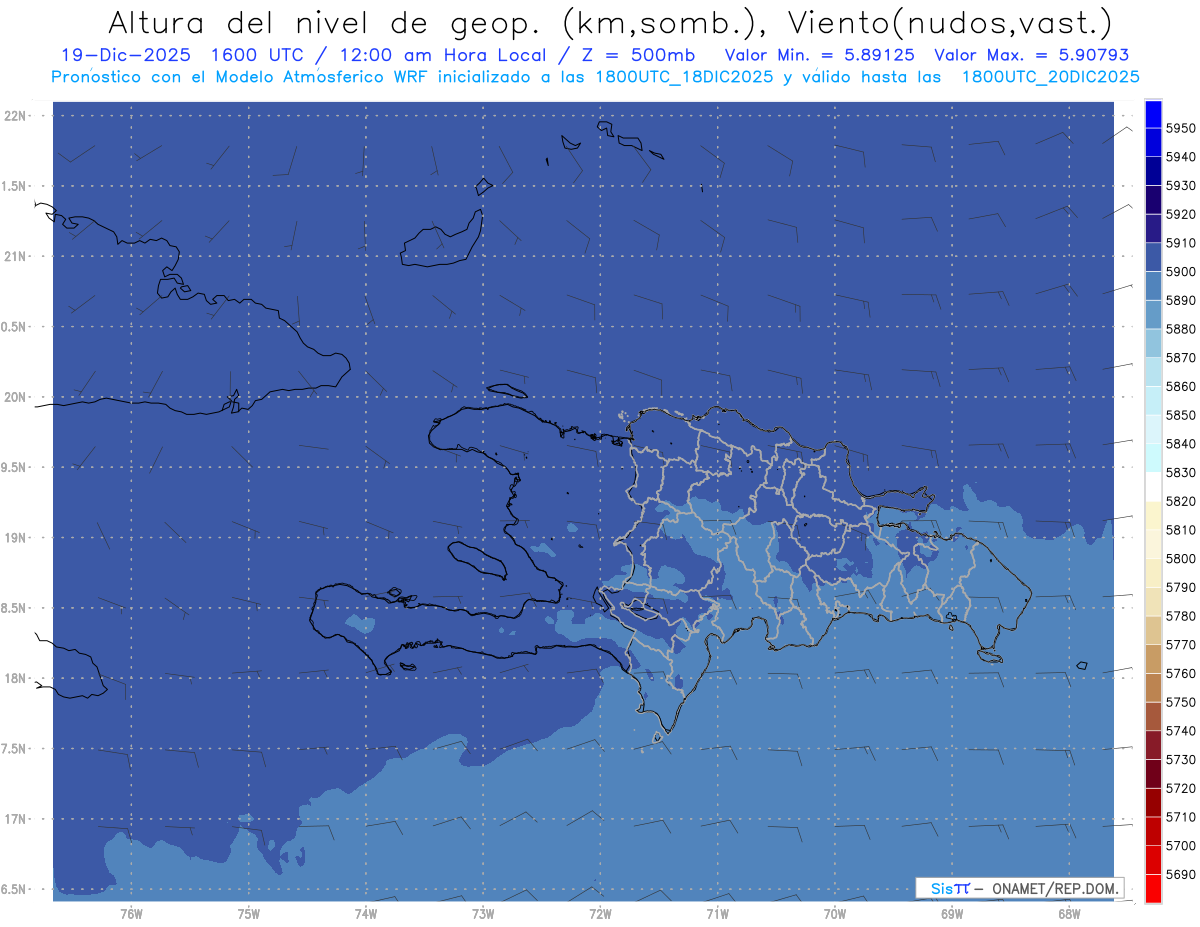Click the '68W' longitude label

pyautogui.click(x=1069, y=913)
